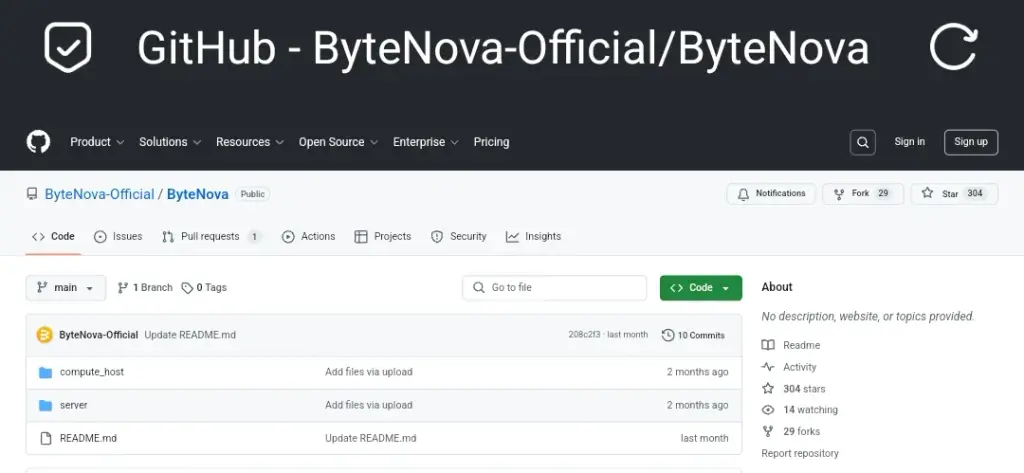
Task: Expand the Resources menu
Action: coord(250,142)
